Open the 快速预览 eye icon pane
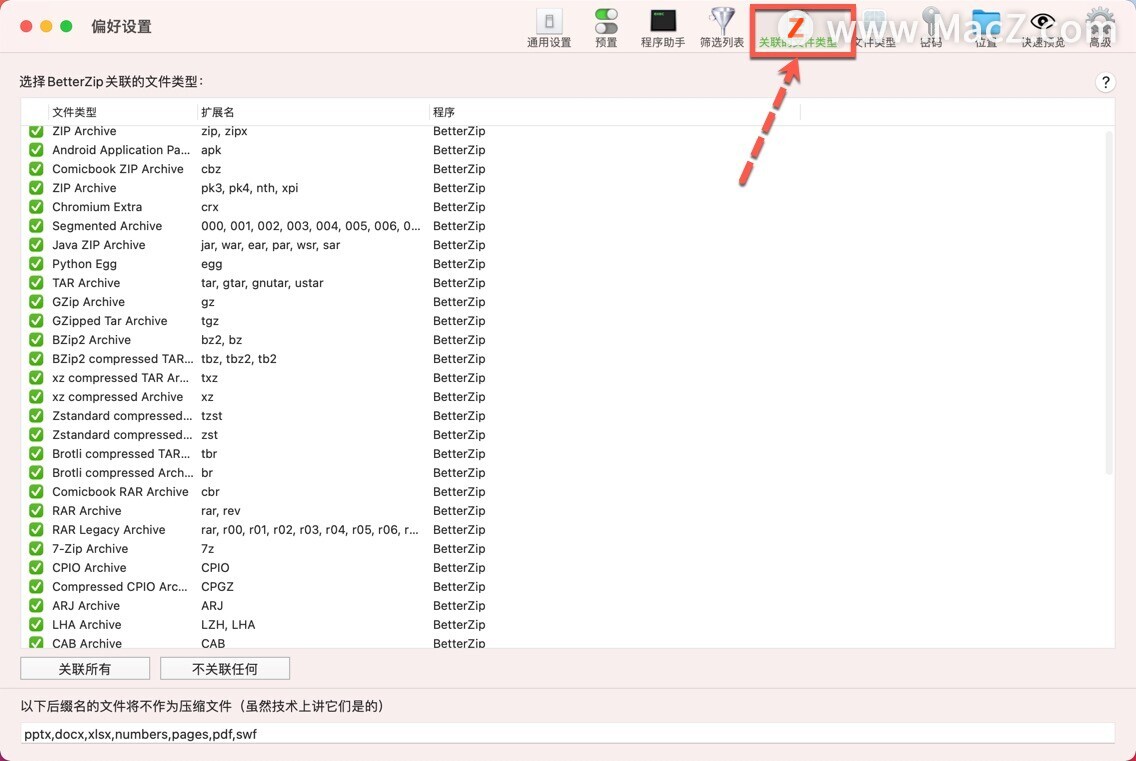 (1043, 28)
